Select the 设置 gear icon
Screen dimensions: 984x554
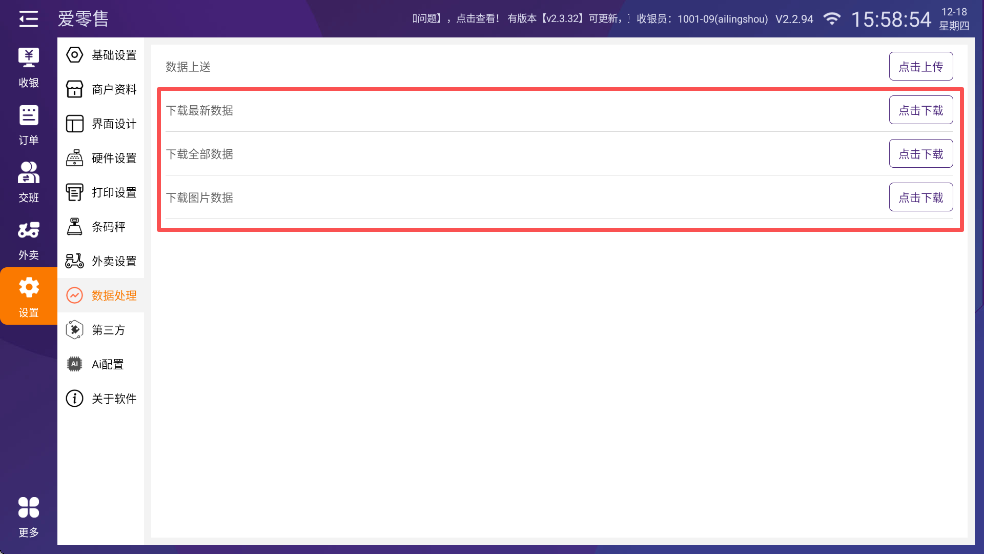28,288
